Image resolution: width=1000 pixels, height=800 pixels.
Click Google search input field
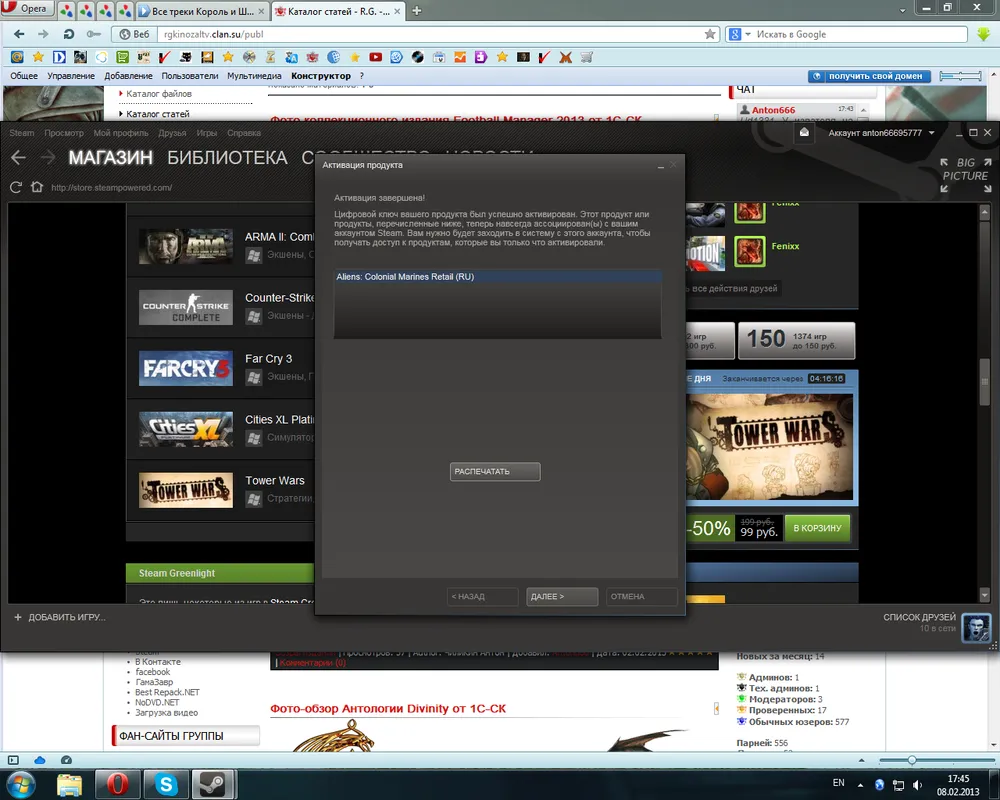860,34
